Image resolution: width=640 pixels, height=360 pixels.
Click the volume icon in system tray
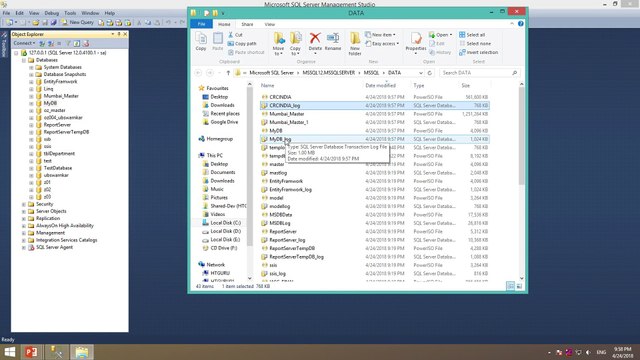588,352
